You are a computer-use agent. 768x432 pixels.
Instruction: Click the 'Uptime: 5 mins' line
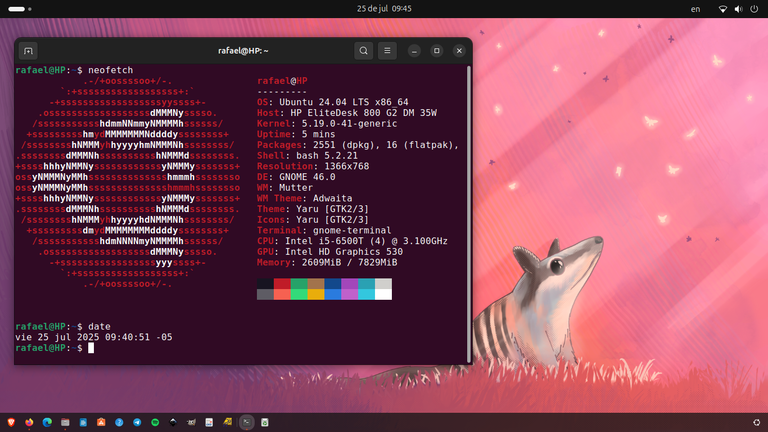pos(296,134)
